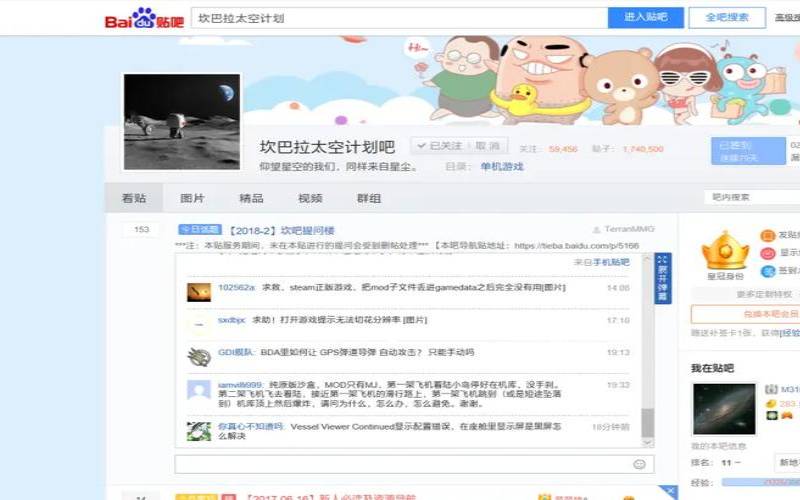Click username sxdbjx
The height and width of the screenshot is (500, 800).
tap(231, 320)
